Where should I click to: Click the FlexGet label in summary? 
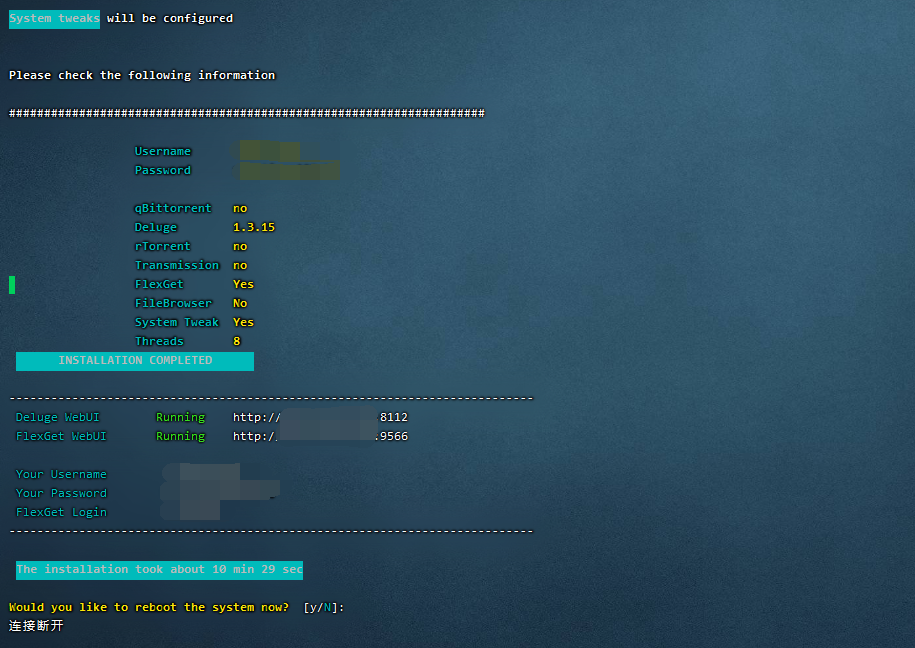click(159, 284)
